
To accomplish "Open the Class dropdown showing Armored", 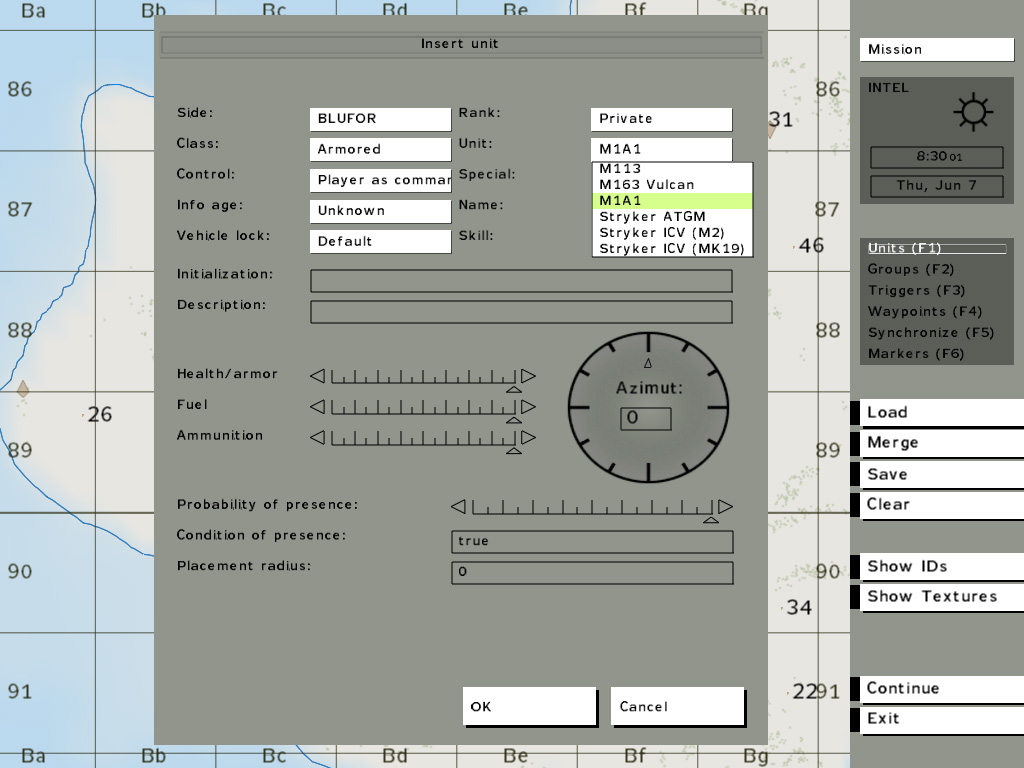I will pyautogui.click(x=380, y=150).
